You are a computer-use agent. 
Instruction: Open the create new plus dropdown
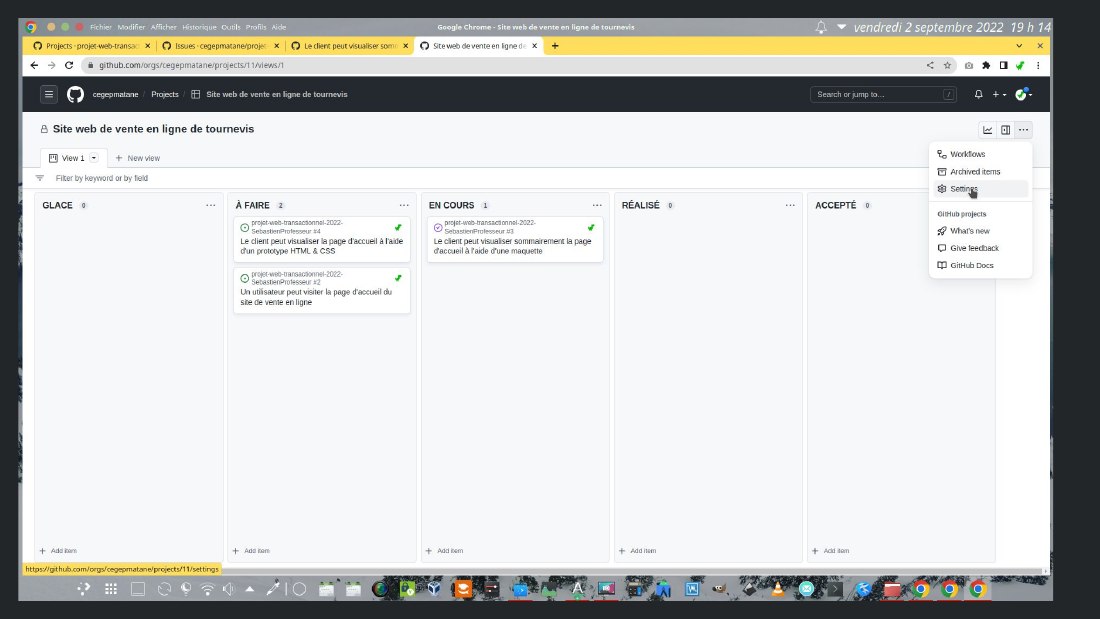999,94
